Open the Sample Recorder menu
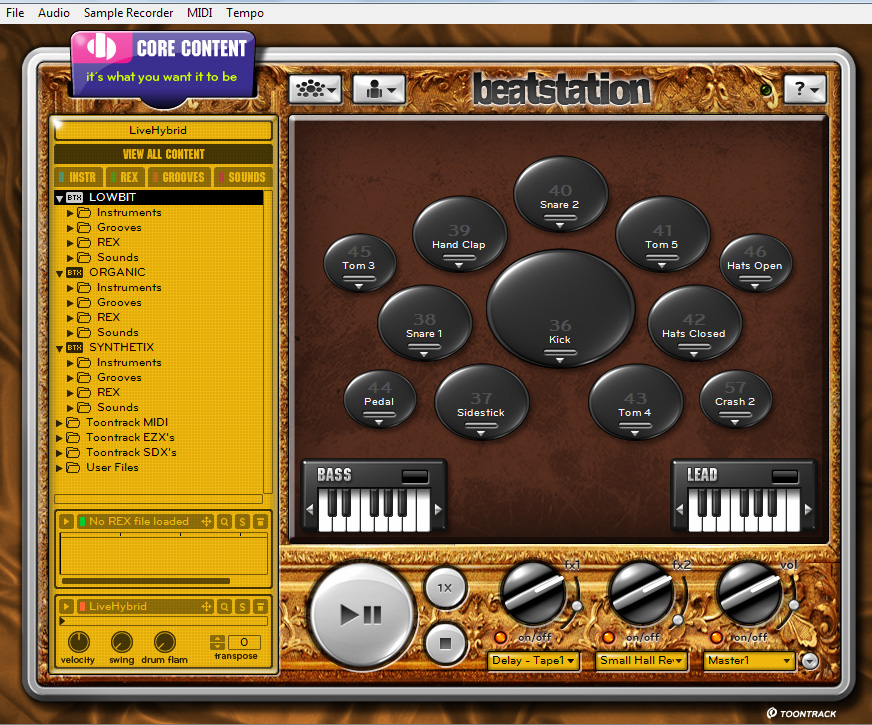Image resolution: width=872 pixels, height=725 pixels. pos(128,12)
